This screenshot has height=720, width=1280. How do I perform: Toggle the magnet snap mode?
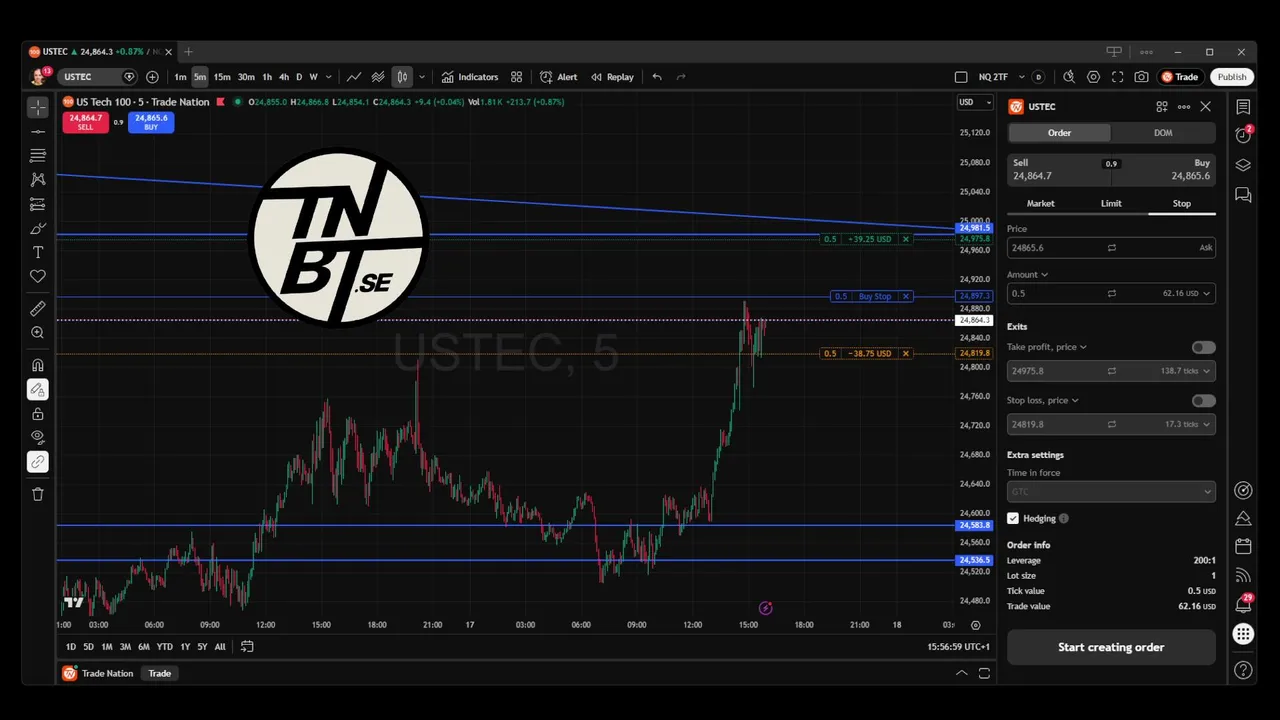pos(38,365)
